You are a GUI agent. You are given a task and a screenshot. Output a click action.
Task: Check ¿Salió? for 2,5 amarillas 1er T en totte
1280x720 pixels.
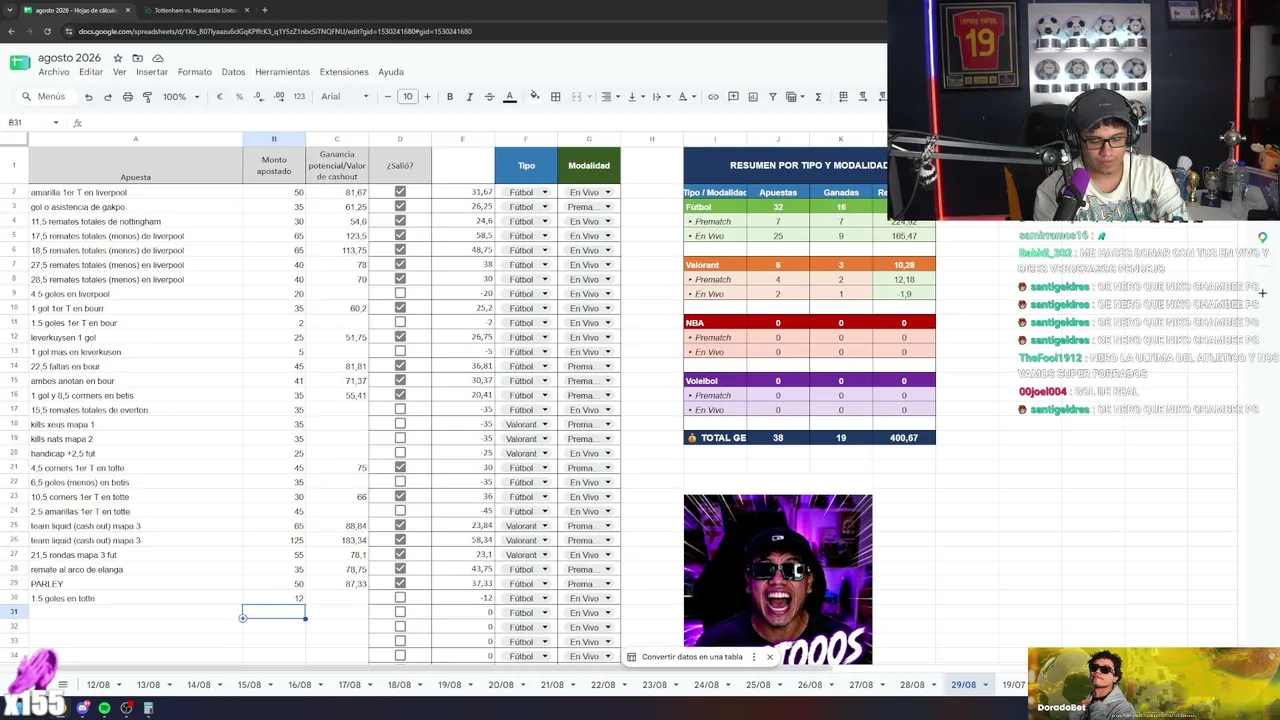[x=400, y=511]
